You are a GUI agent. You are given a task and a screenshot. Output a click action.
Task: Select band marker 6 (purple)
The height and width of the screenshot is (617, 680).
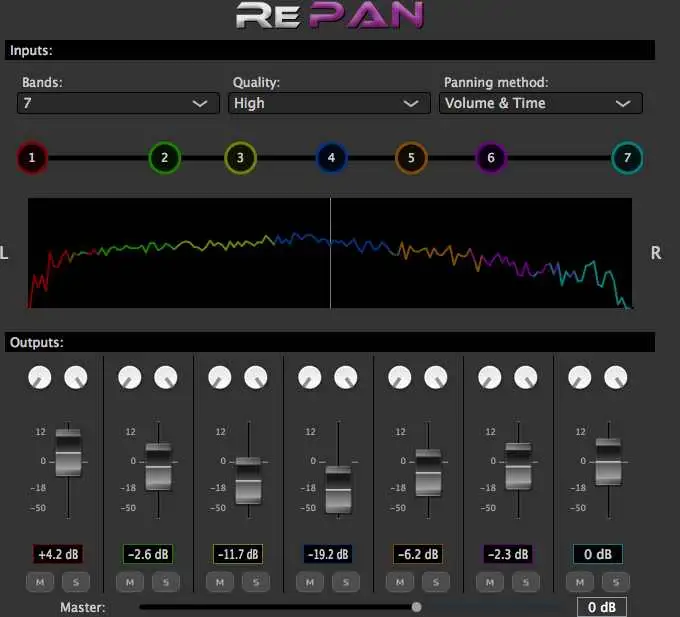coord(491,157)
